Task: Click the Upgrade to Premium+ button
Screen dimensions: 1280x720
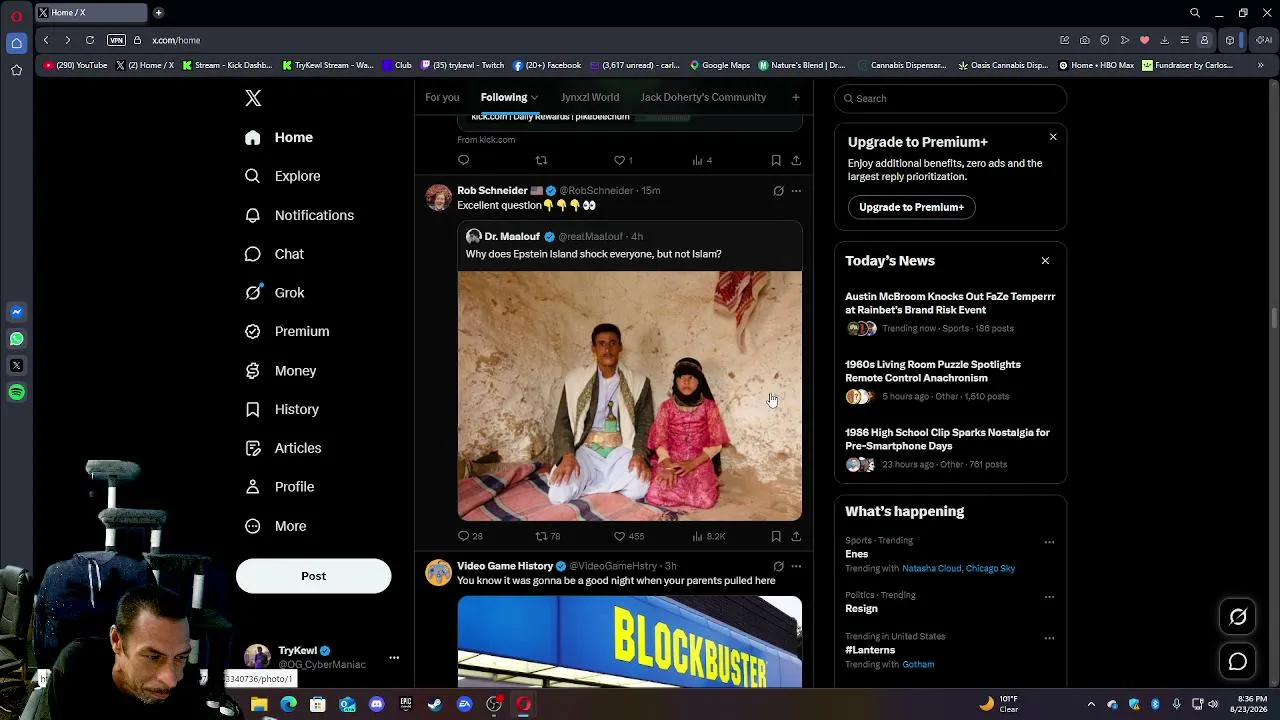Action: [x=911, y=207]
